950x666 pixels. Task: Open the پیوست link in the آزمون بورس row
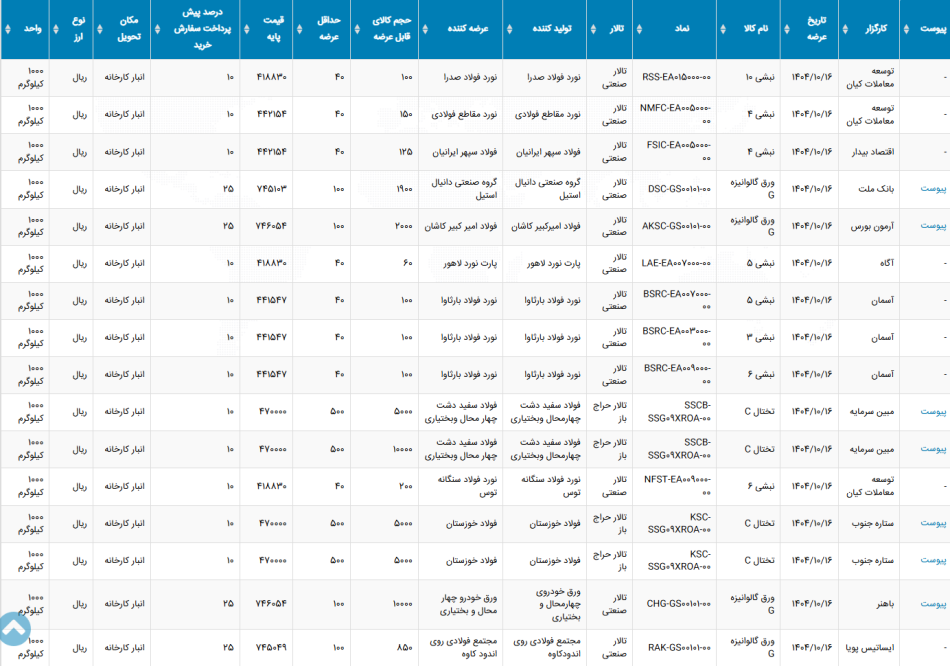933,226
